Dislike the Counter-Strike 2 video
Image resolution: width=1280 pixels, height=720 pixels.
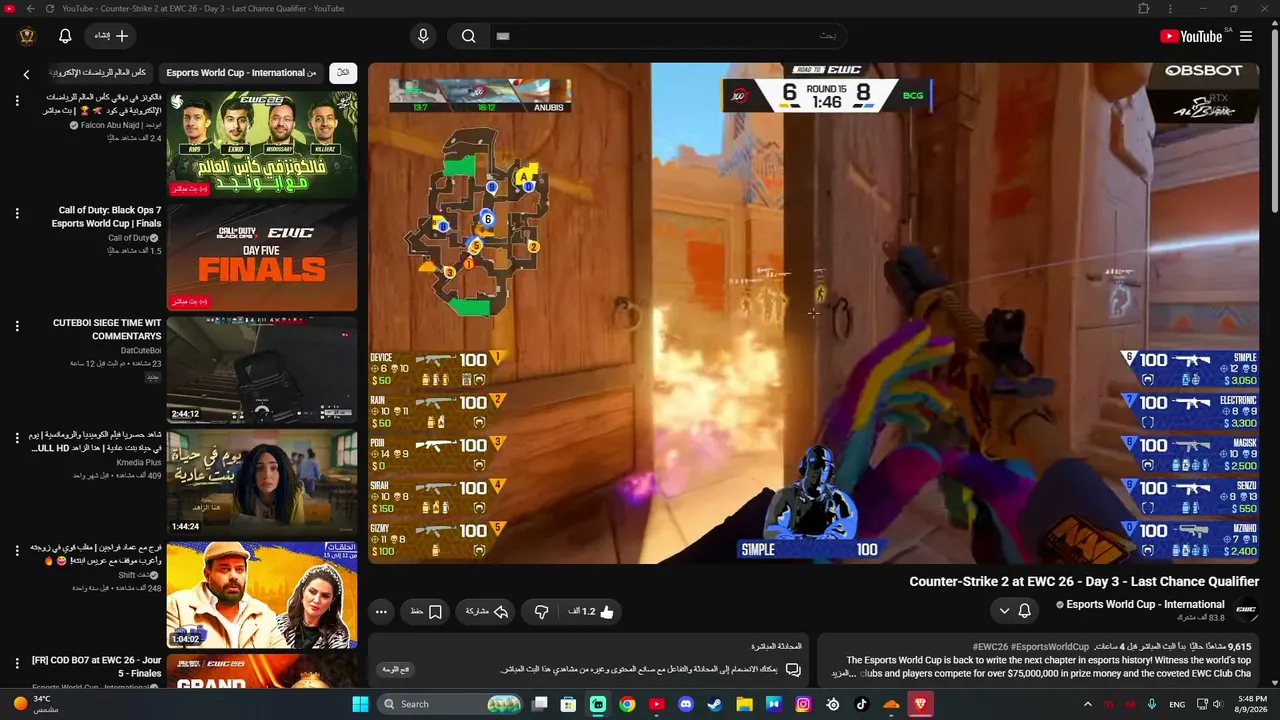[x=541, y=611]
